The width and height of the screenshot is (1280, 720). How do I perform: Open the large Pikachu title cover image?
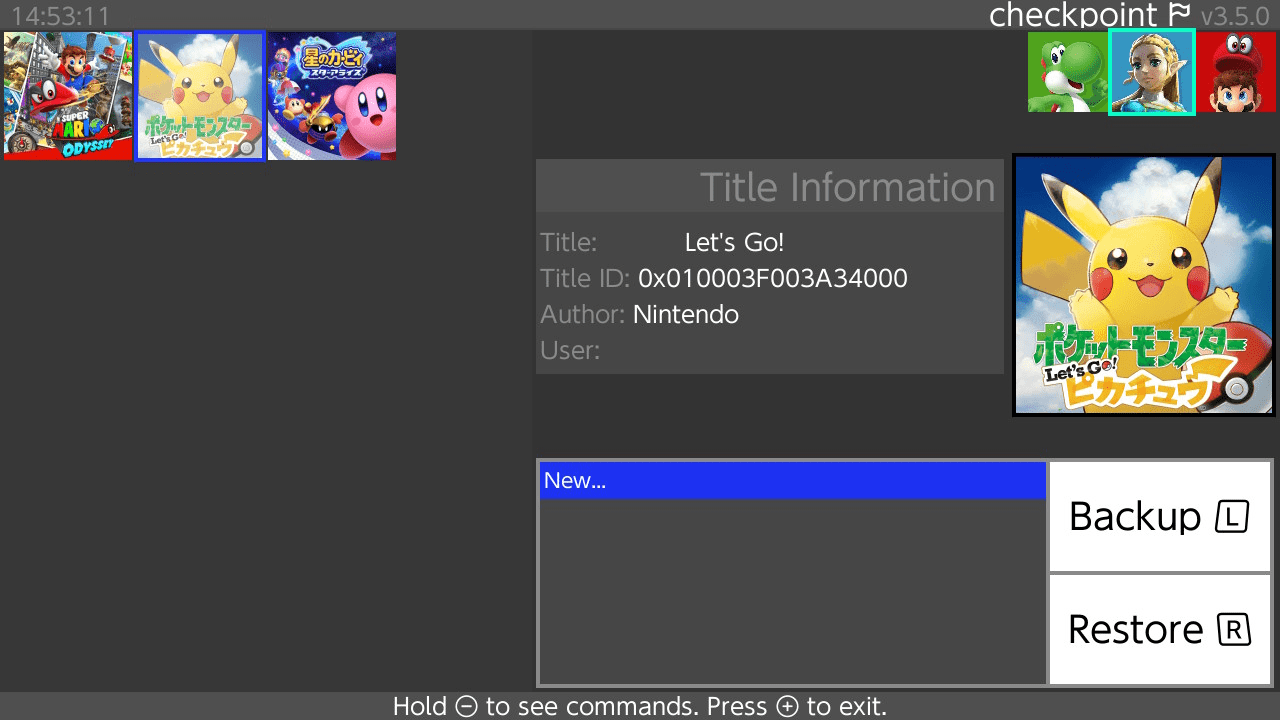point(1144,285)
